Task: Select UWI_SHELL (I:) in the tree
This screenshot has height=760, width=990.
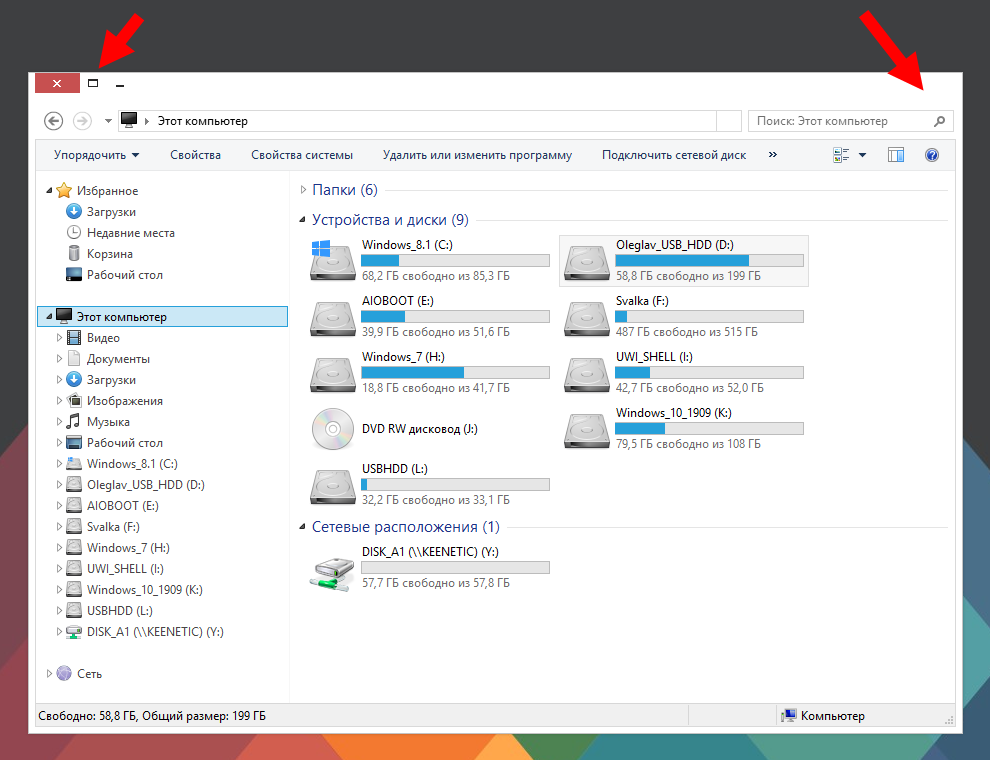Action: (x=125, y=569)
